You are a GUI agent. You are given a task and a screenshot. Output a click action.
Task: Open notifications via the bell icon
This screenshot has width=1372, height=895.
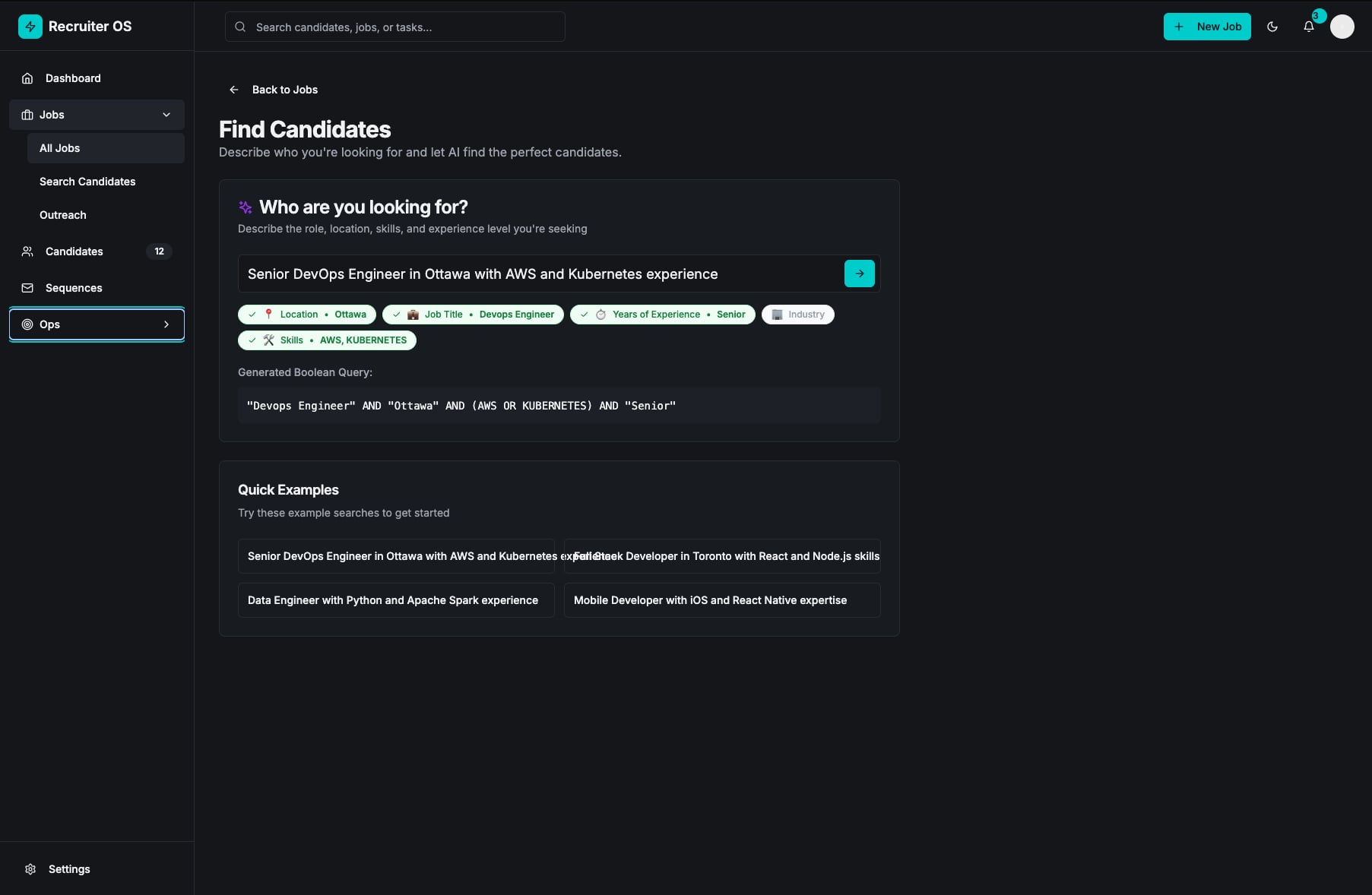tap(1308, 27)
